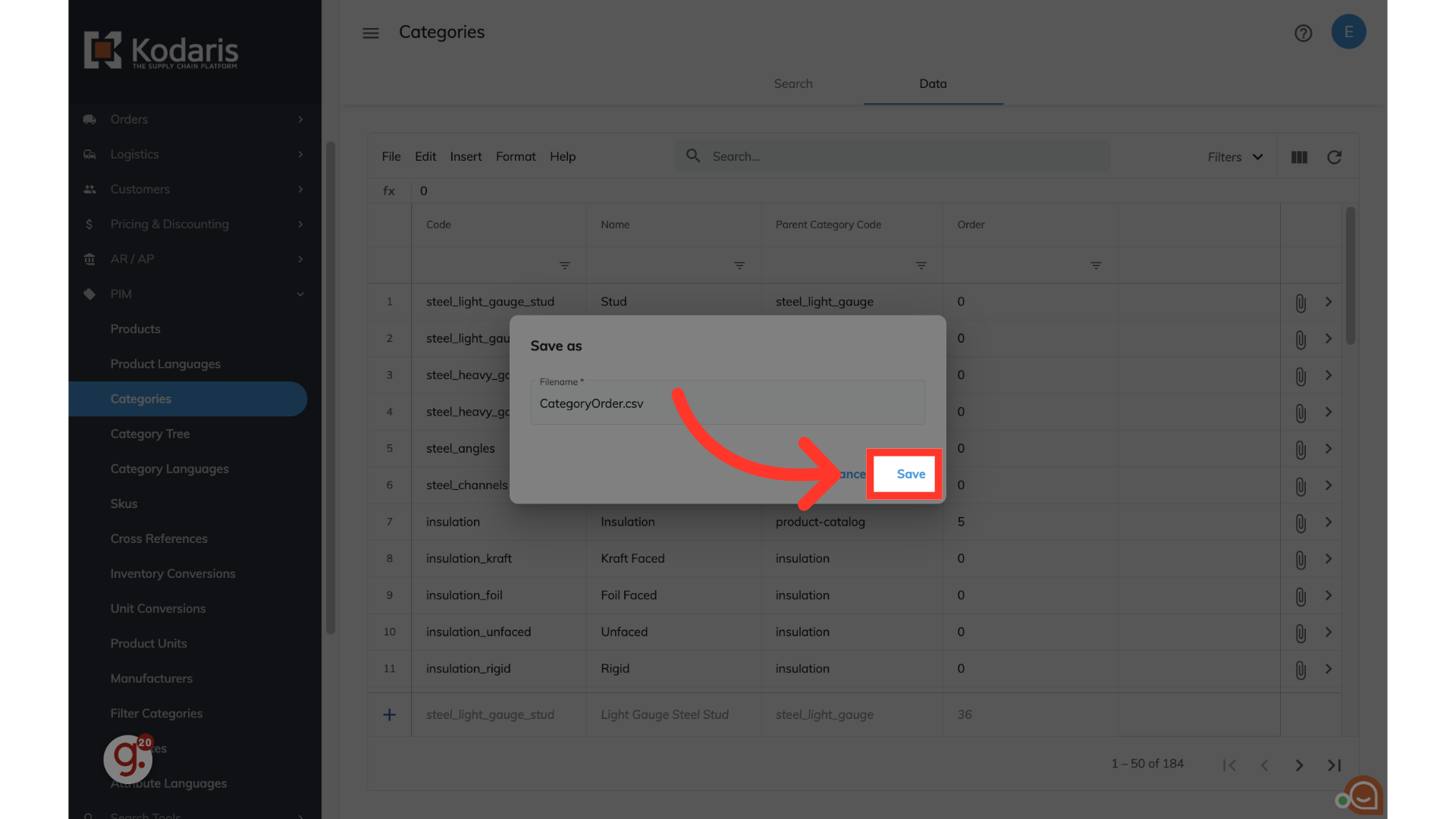The height and width of the screenshot is (819, 1456).
Task: Open Category Tree in sidebar
Action: [150, 434]
